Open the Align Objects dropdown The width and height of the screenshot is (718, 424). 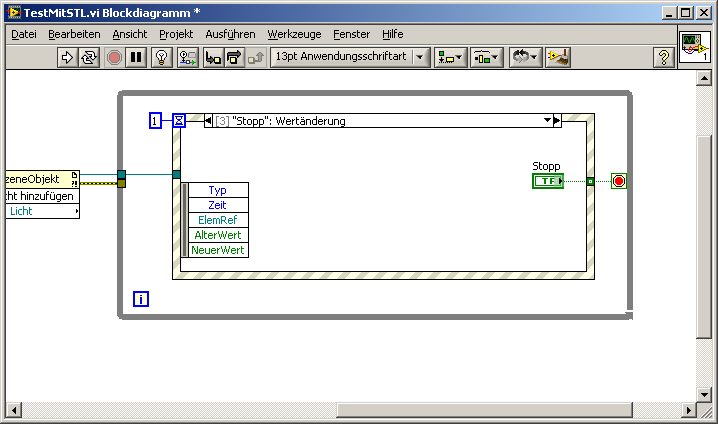coord(451,58)
